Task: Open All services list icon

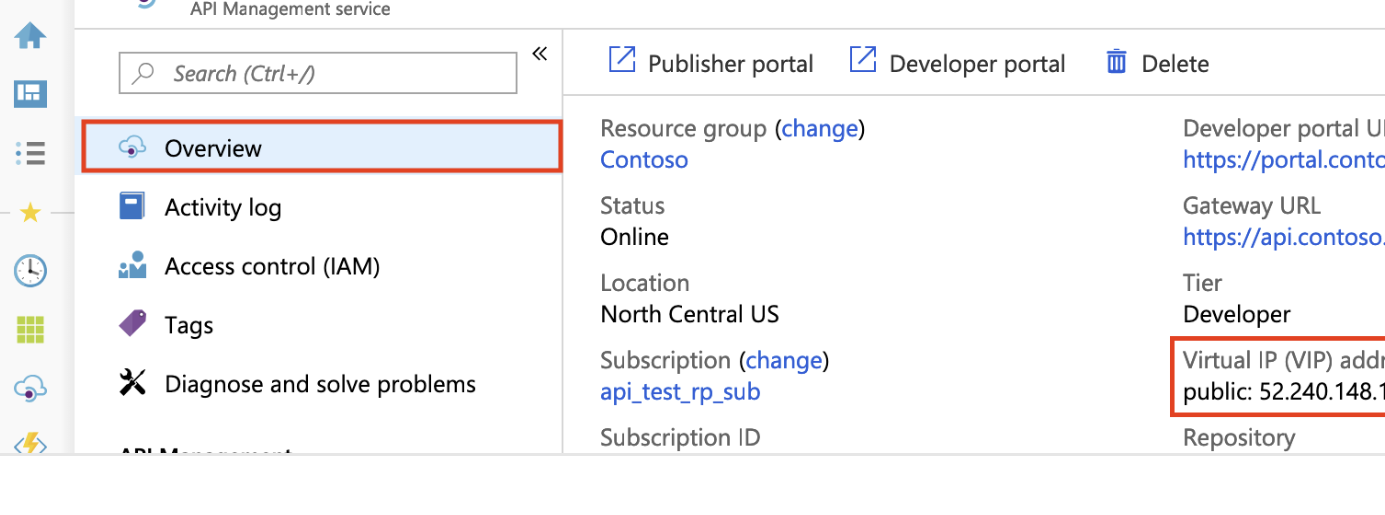Action: pos(30,153)
